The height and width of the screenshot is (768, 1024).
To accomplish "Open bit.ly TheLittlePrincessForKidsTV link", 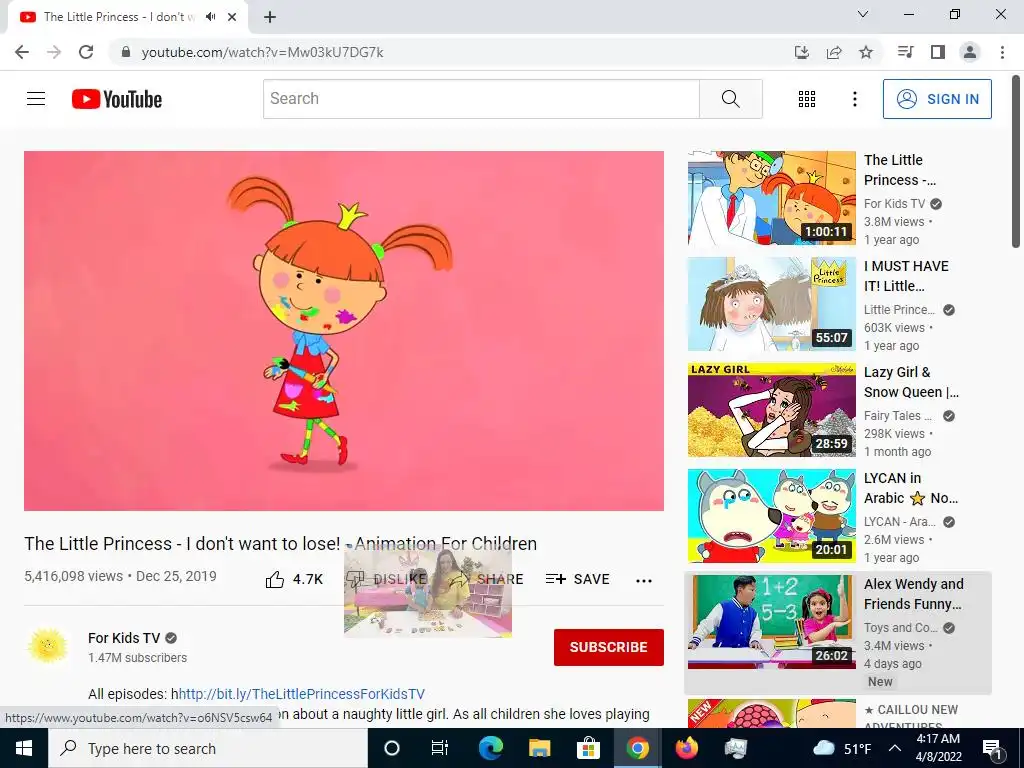I will (x=302, y=694).
